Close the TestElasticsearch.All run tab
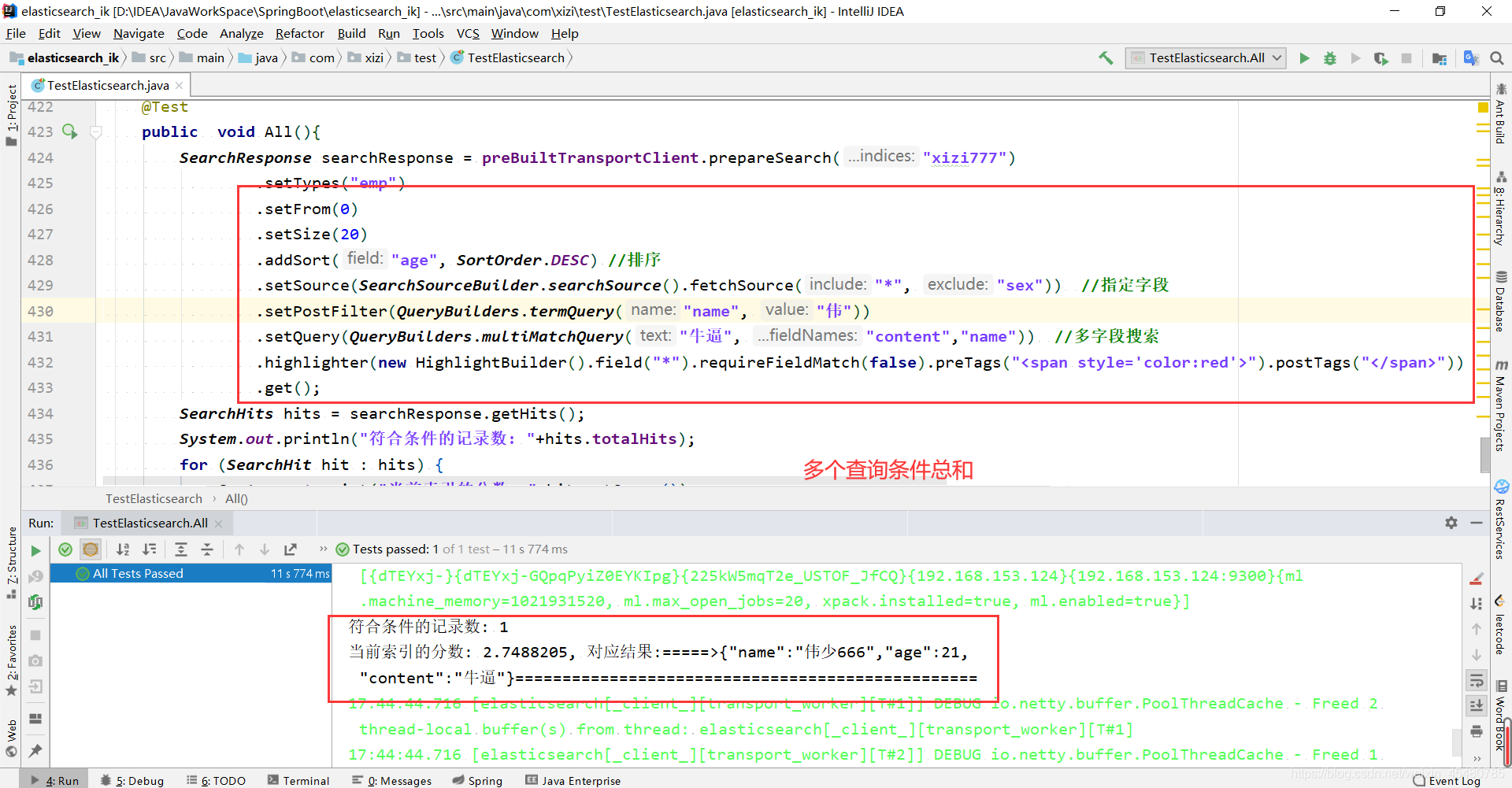 (x=219, y=523)
